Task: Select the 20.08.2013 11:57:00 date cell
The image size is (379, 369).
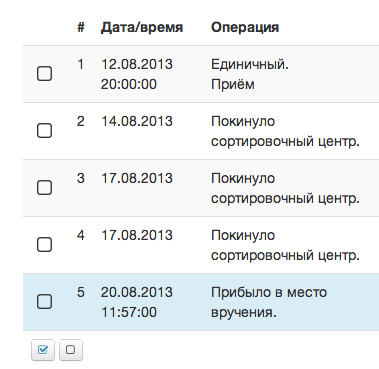Action: 137,302
